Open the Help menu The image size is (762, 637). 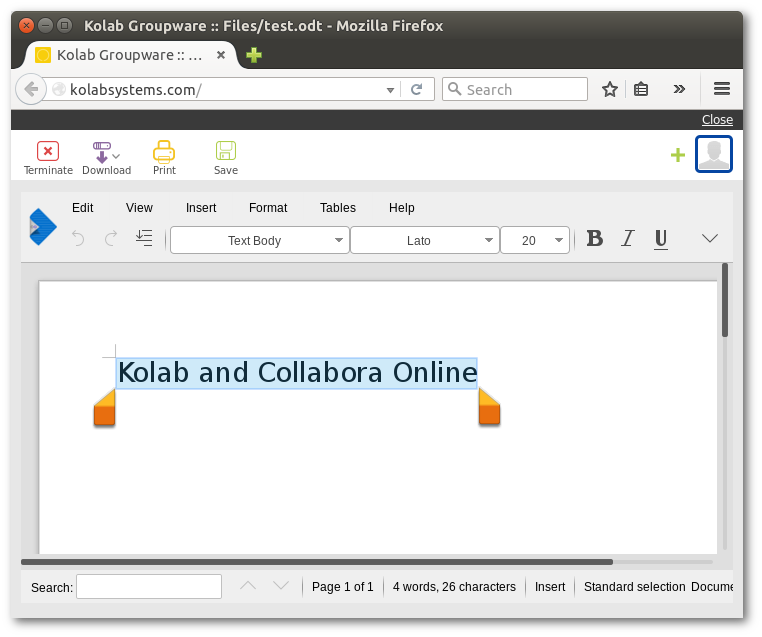[401, 207]
